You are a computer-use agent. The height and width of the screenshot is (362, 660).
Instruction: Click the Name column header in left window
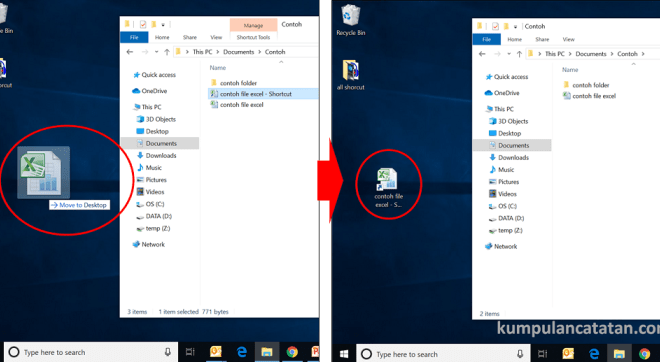pos(218,68)
